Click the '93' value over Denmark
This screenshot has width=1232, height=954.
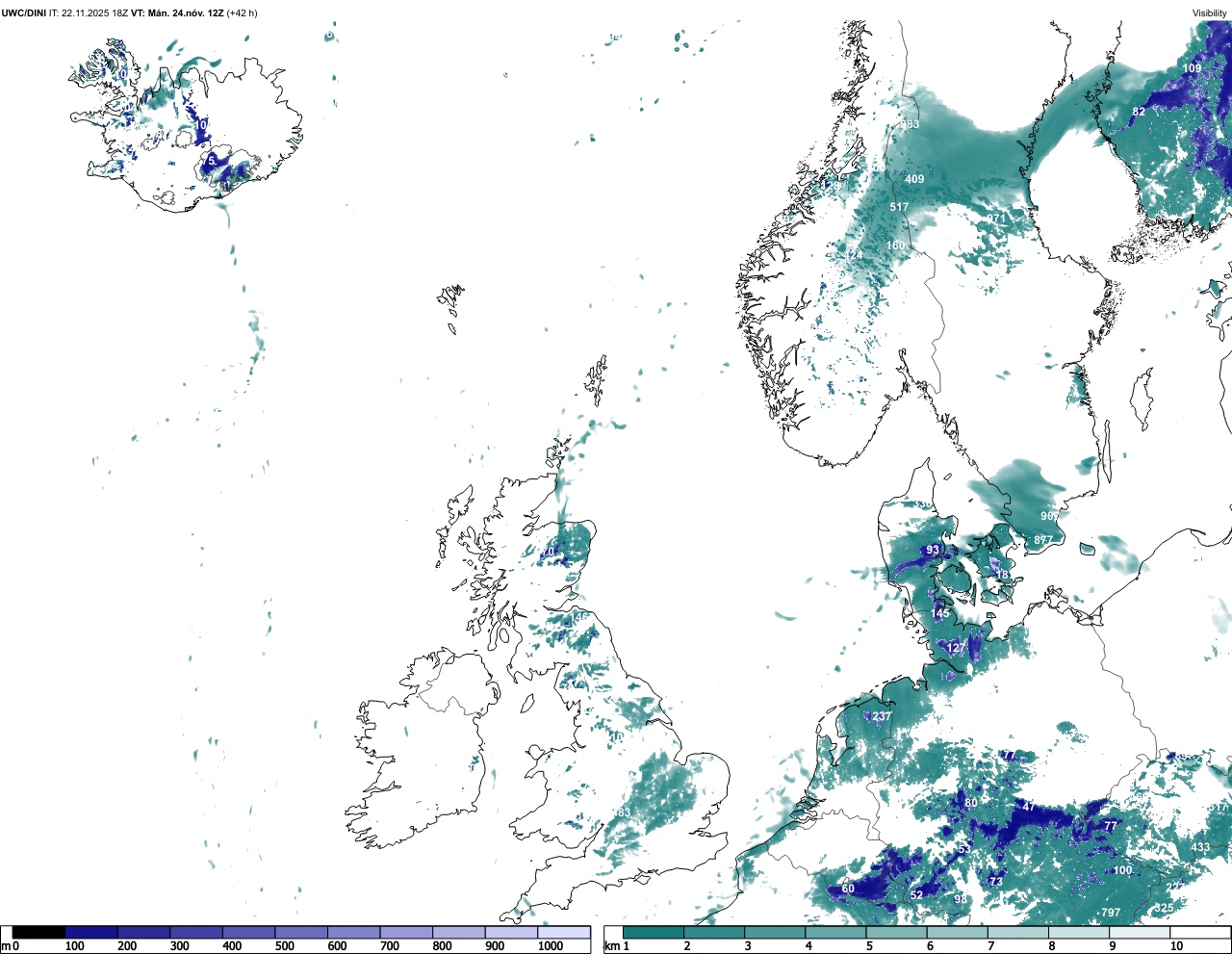click(x=933, y=551)
